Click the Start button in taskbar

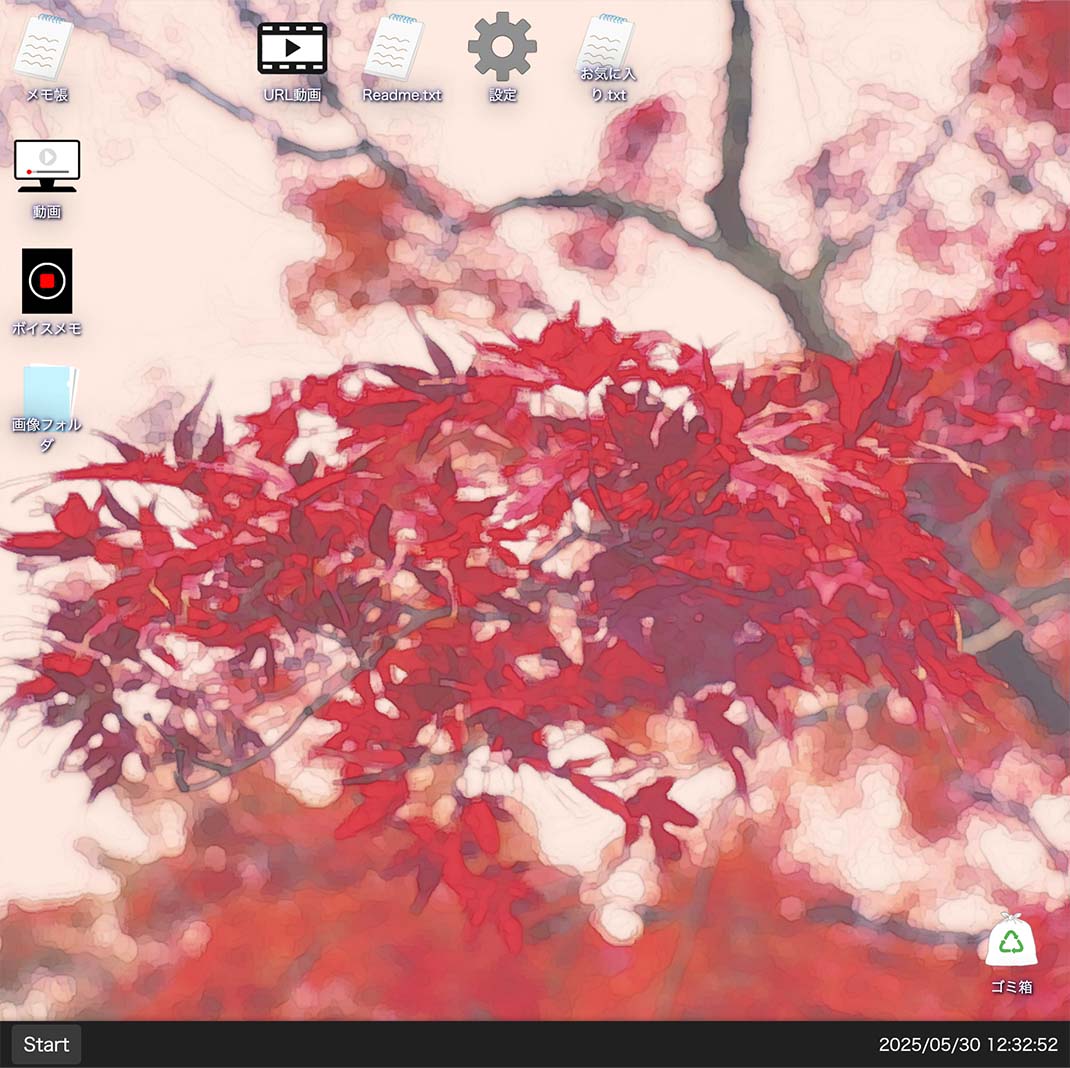[x=46, y=1044]
